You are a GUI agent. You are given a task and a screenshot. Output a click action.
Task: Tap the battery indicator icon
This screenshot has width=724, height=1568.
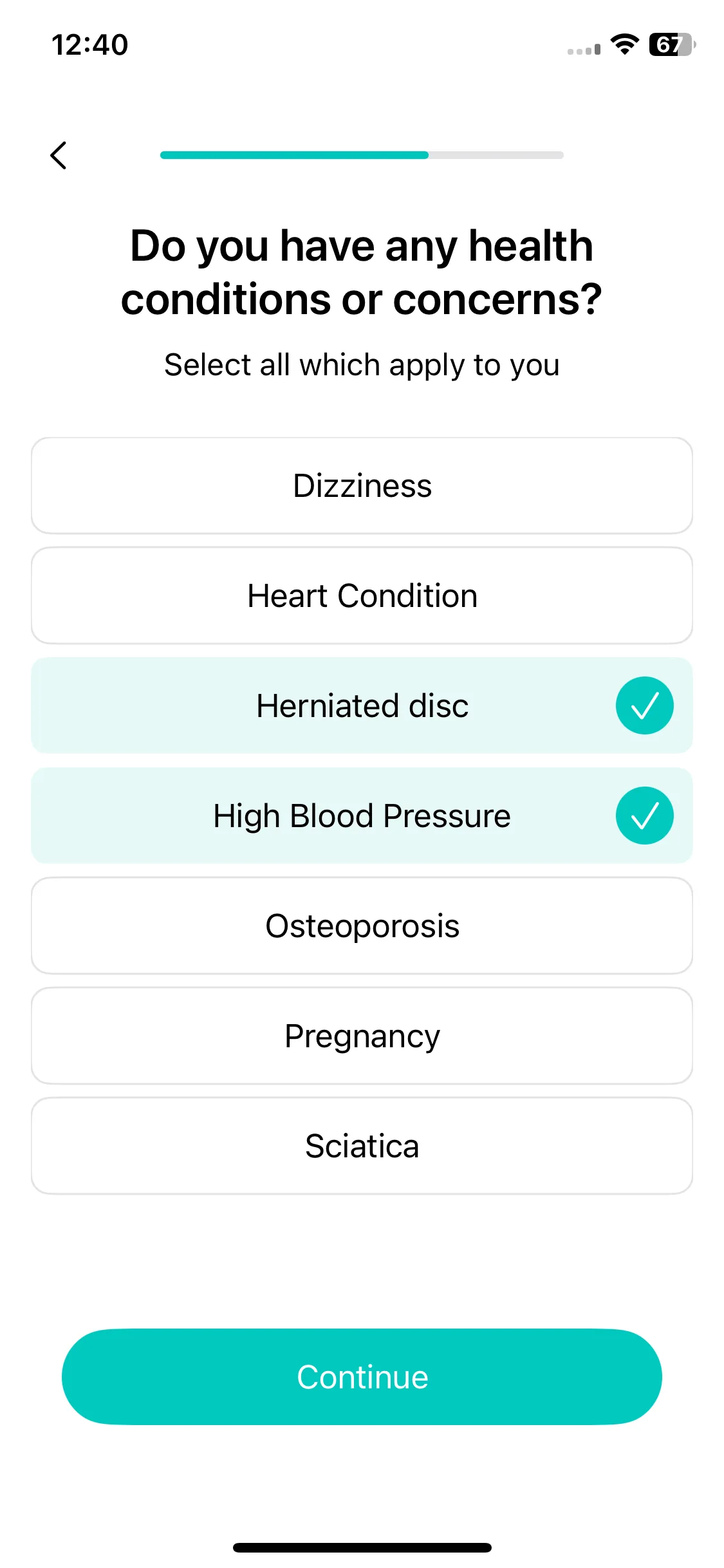672,44
